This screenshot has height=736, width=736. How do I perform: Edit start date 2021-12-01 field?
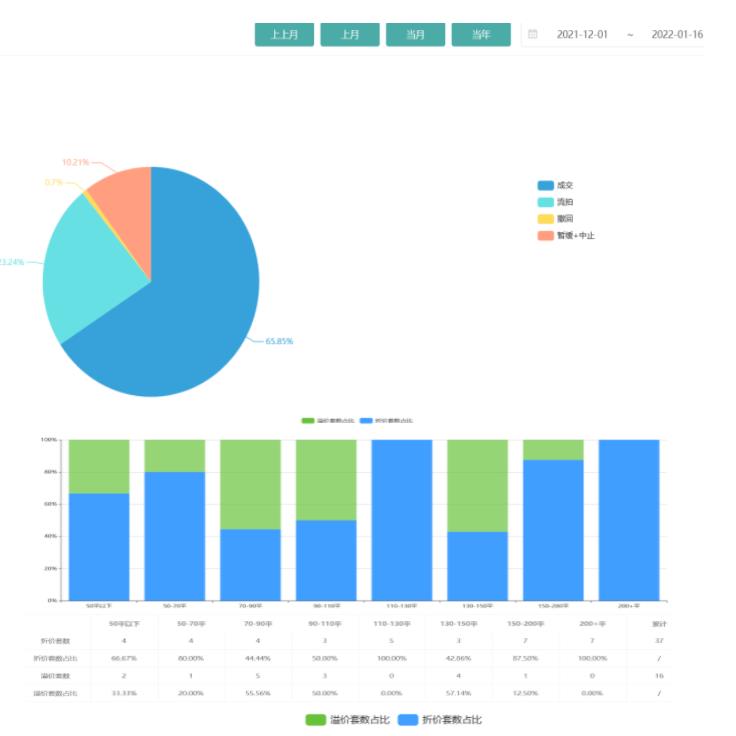pos(582,34)
